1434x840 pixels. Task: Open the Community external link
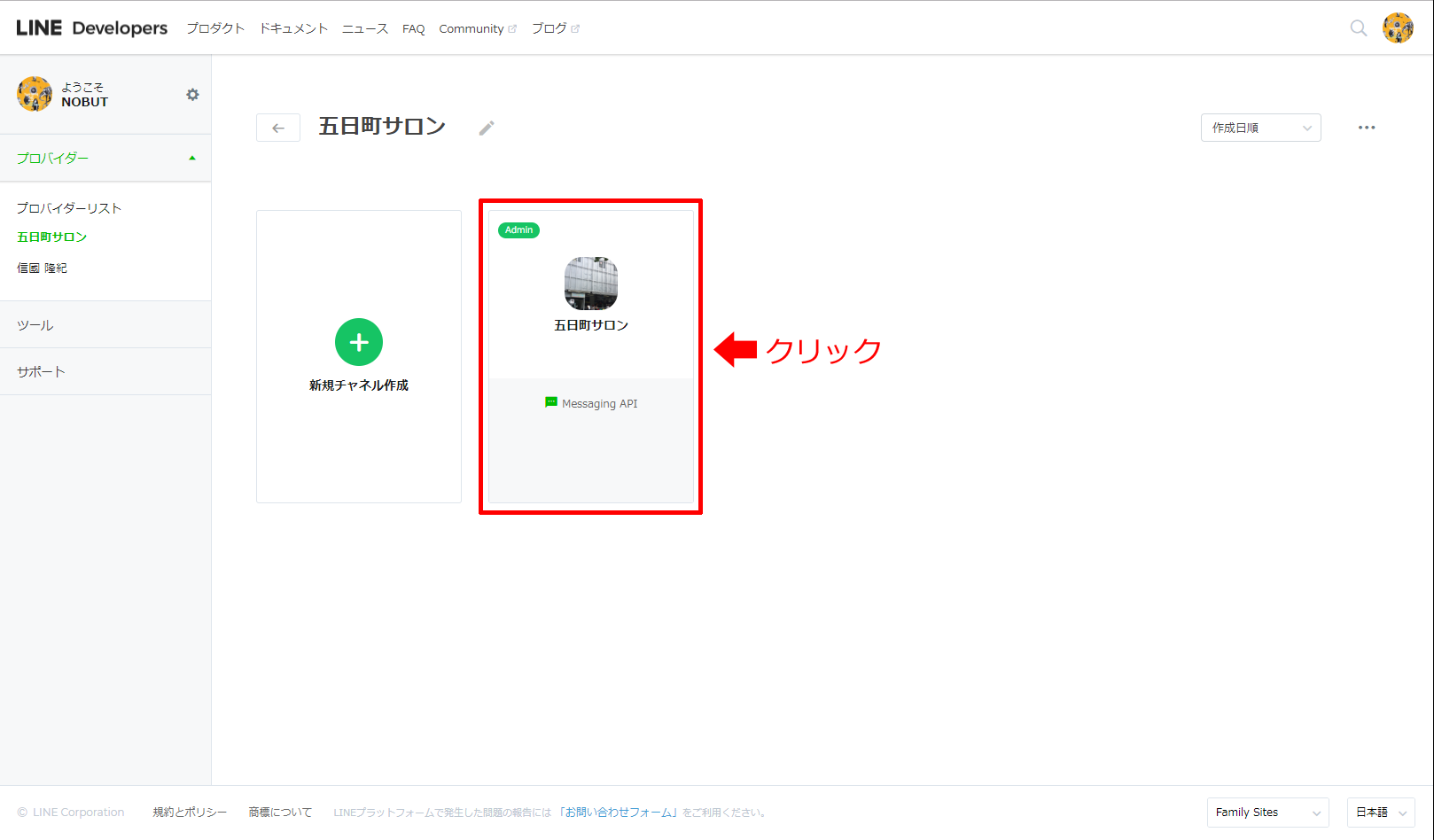tap(478, 28)
